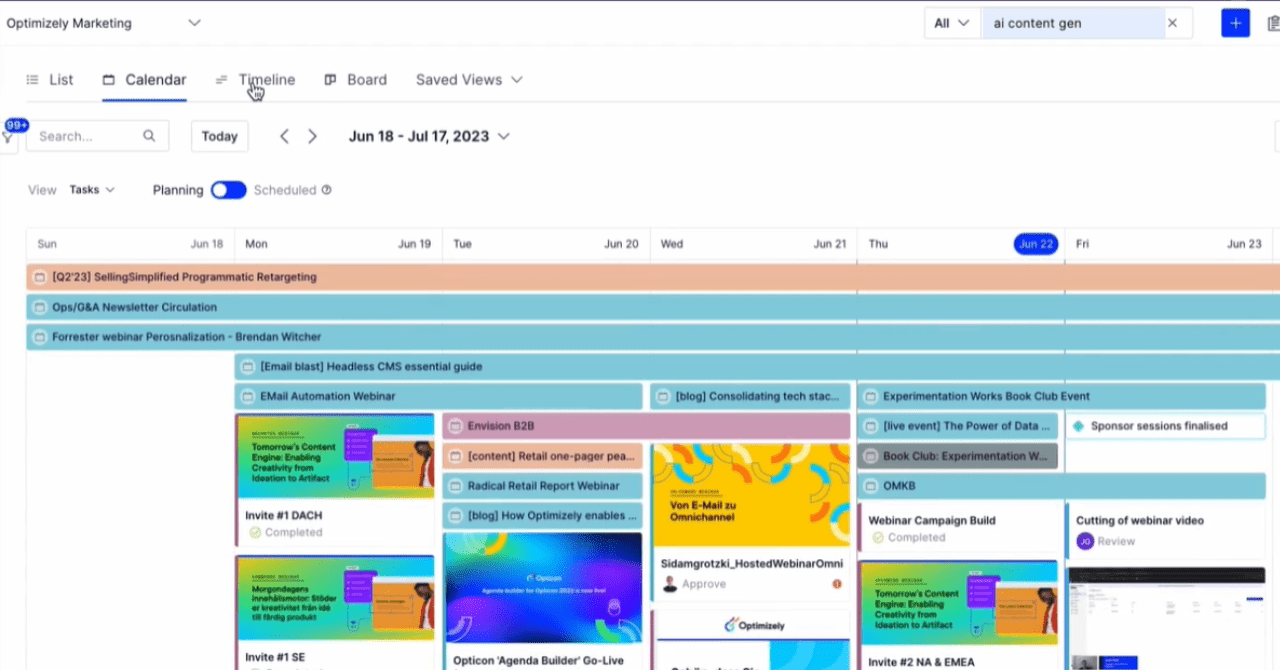Click calendar icon on Retail one-pager content bar

pyautogui.click(x=456, y=456)
